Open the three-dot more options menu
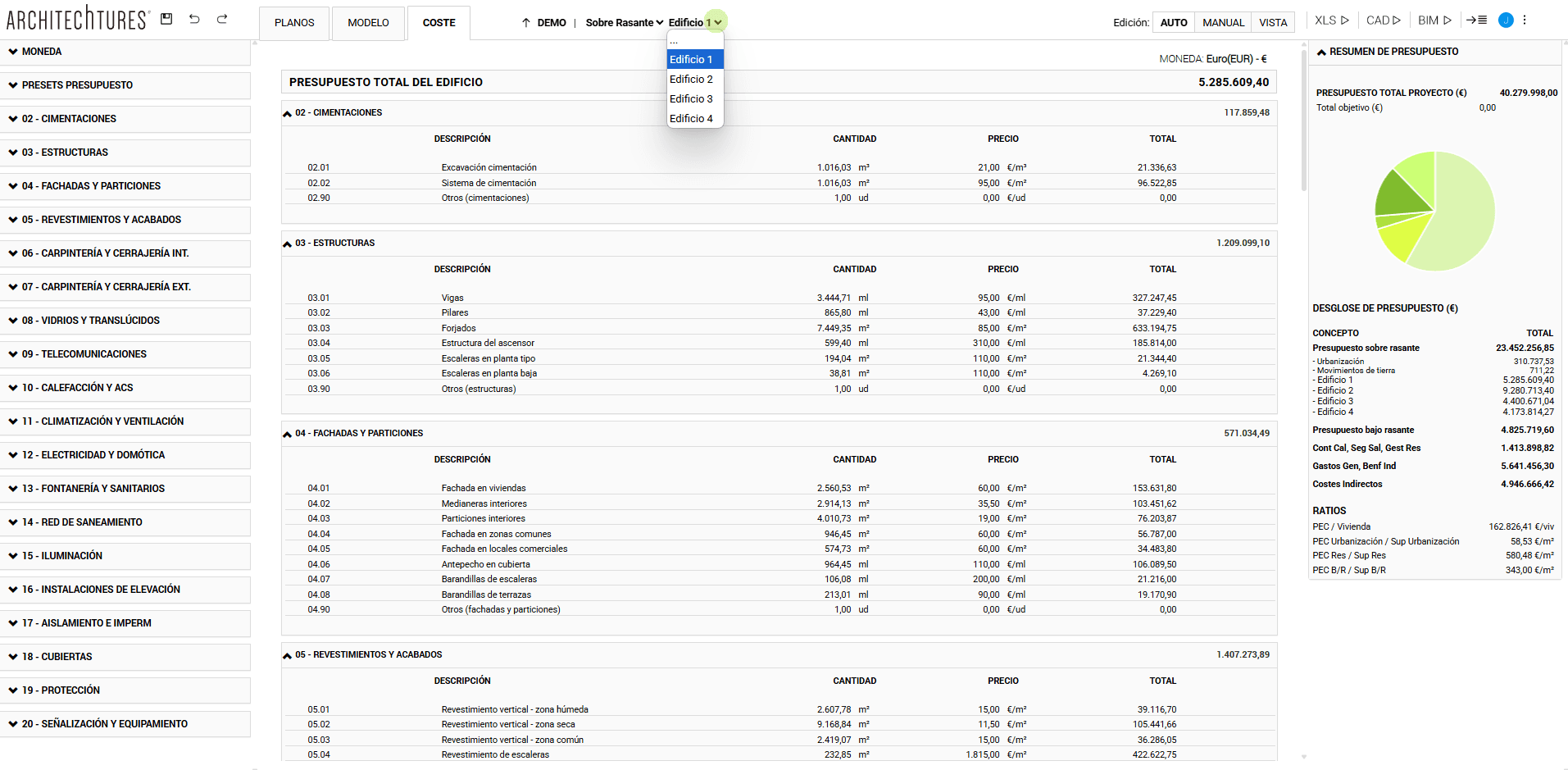 [1525, 21]
